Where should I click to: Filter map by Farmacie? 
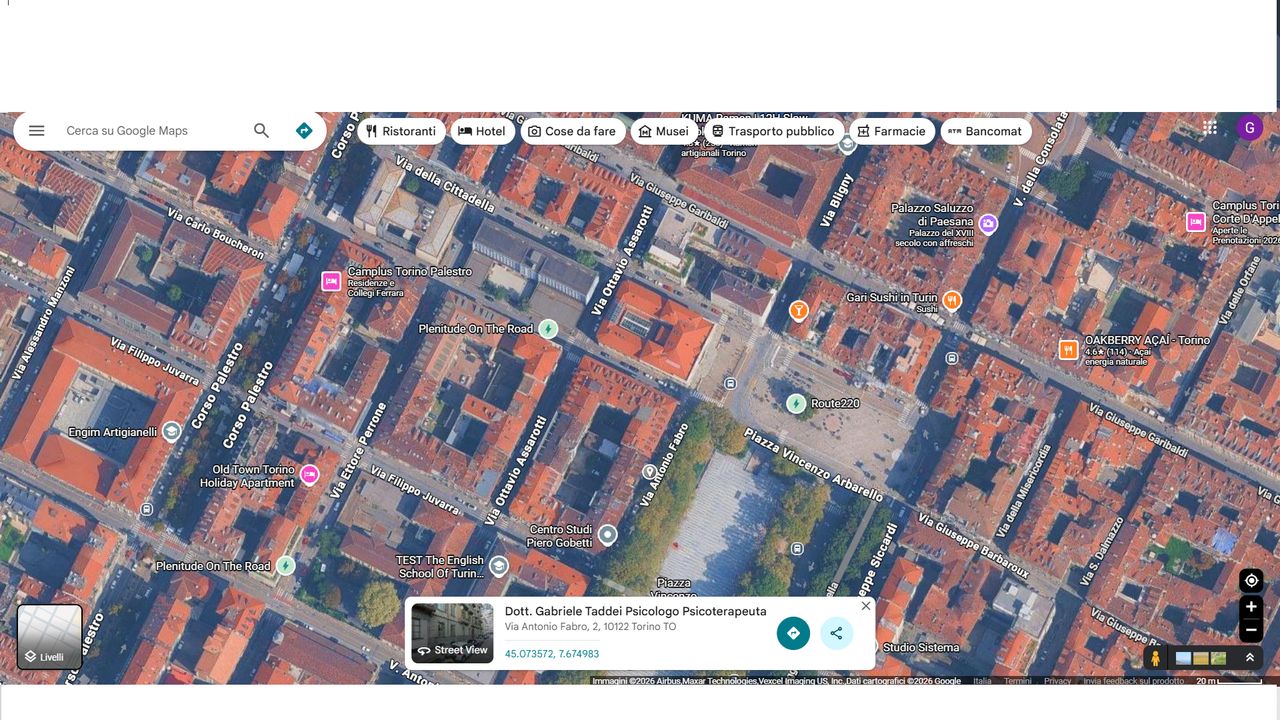point(892,131)
